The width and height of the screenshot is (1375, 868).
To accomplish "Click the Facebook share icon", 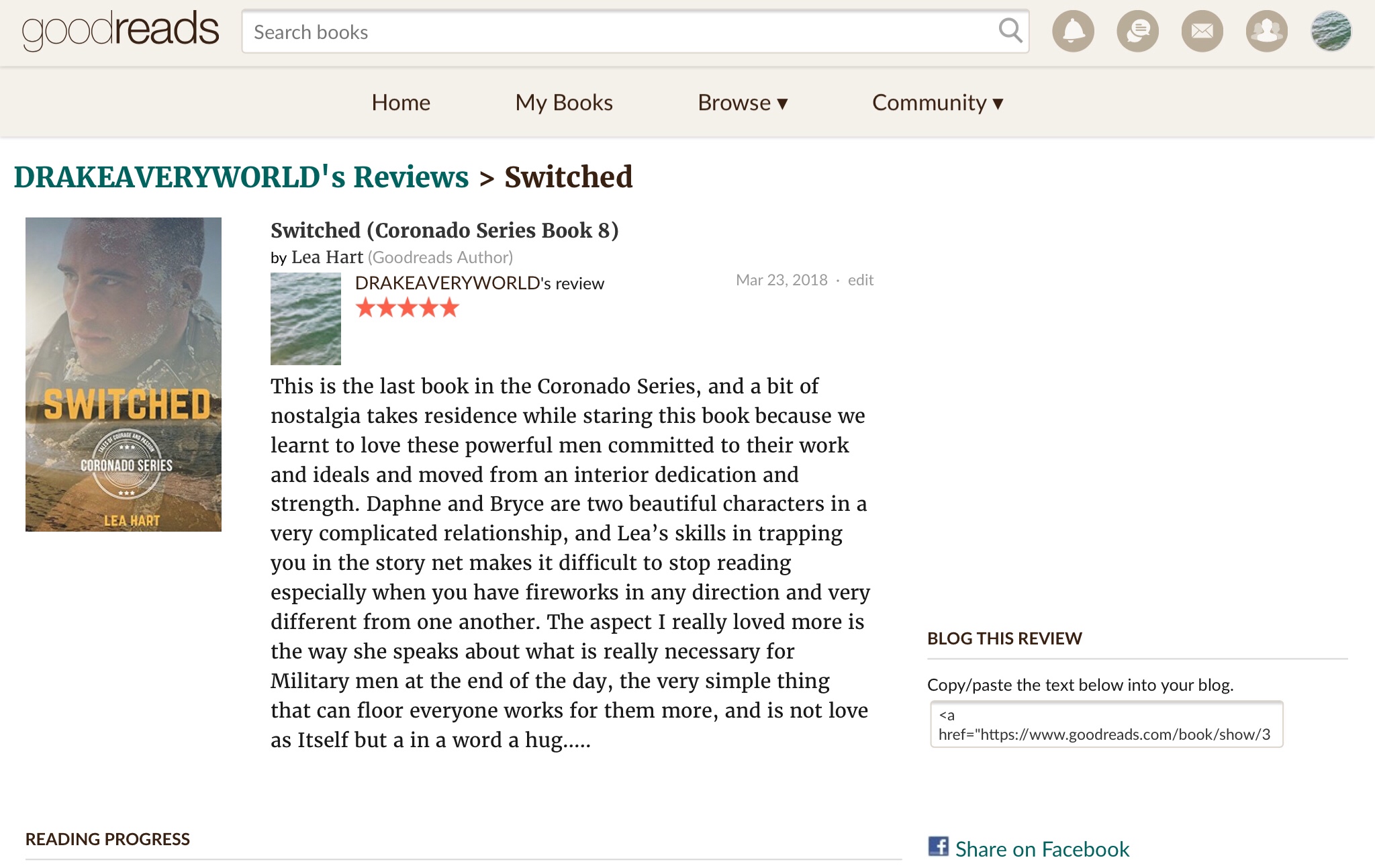I will 938,847.
